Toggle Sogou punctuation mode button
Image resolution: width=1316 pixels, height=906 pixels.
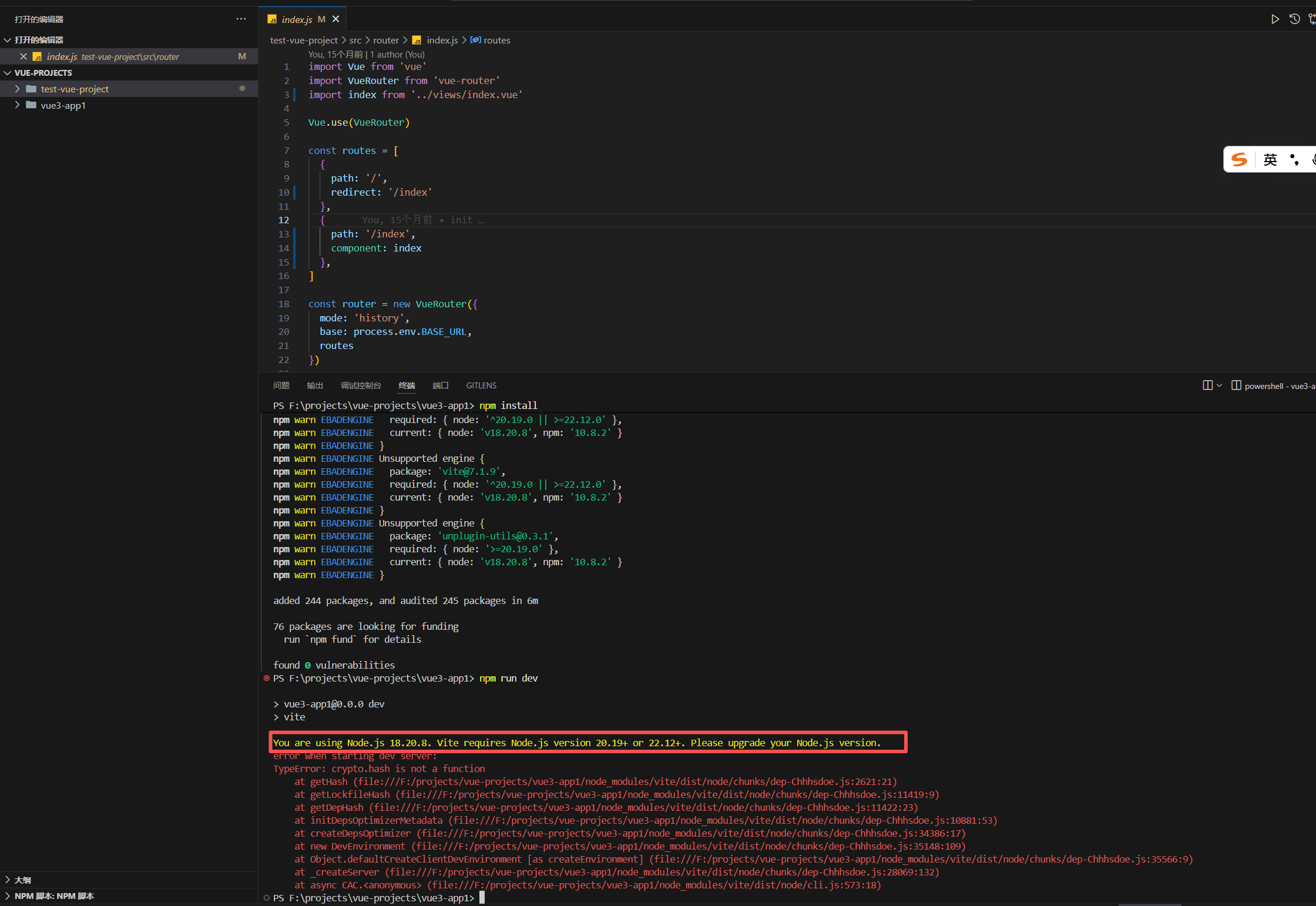click(x=1294, y=159)
